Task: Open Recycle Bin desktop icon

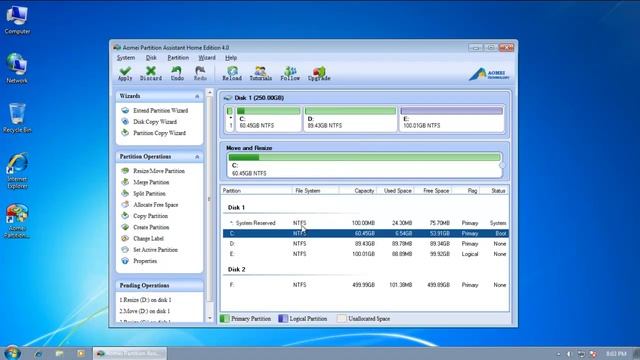Action: point(17,118)
